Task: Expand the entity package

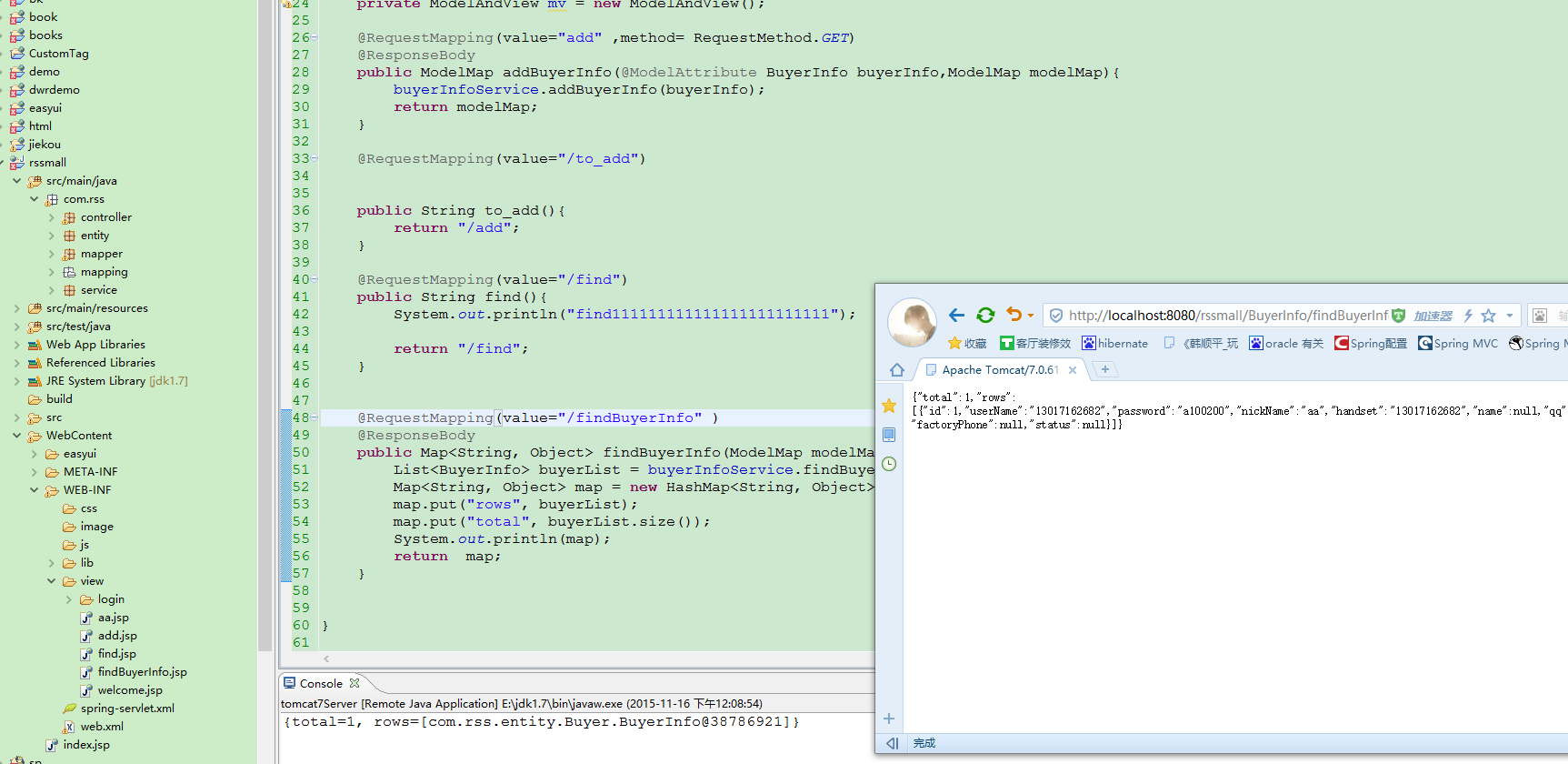Action: click(x=51, y=236)
